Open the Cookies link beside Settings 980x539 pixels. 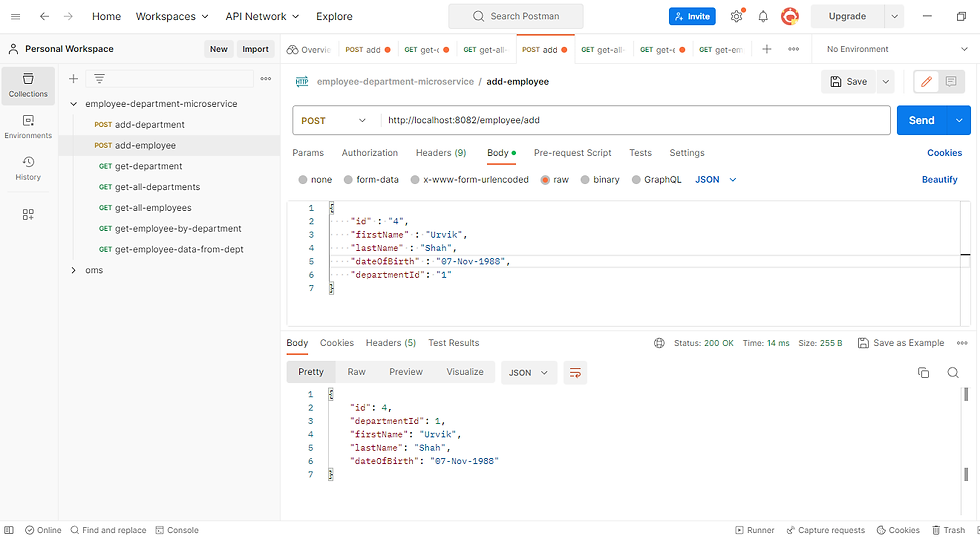(x=944, y=153)
